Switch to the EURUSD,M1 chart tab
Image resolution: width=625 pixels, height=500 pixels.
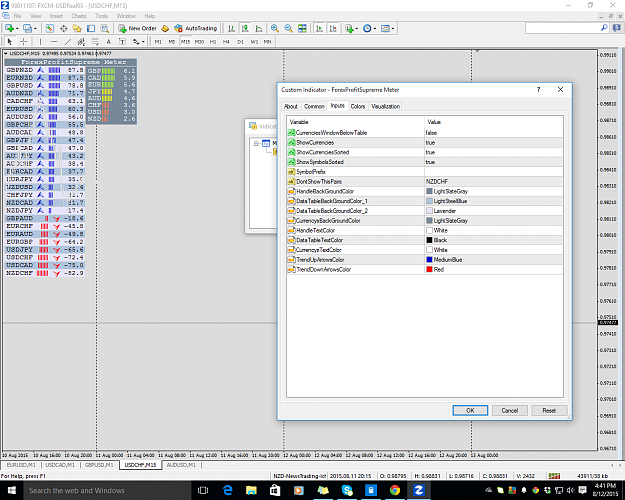(21, 465)
